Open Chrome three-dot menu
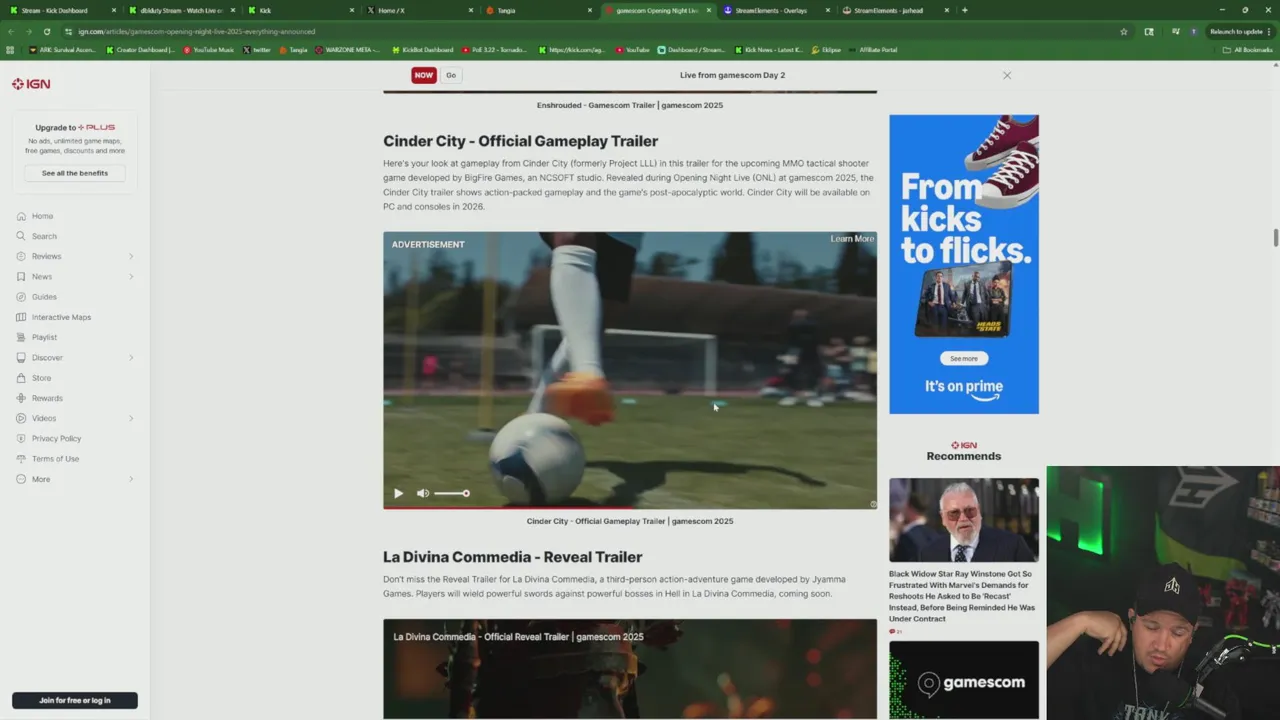 (1268, 31)
